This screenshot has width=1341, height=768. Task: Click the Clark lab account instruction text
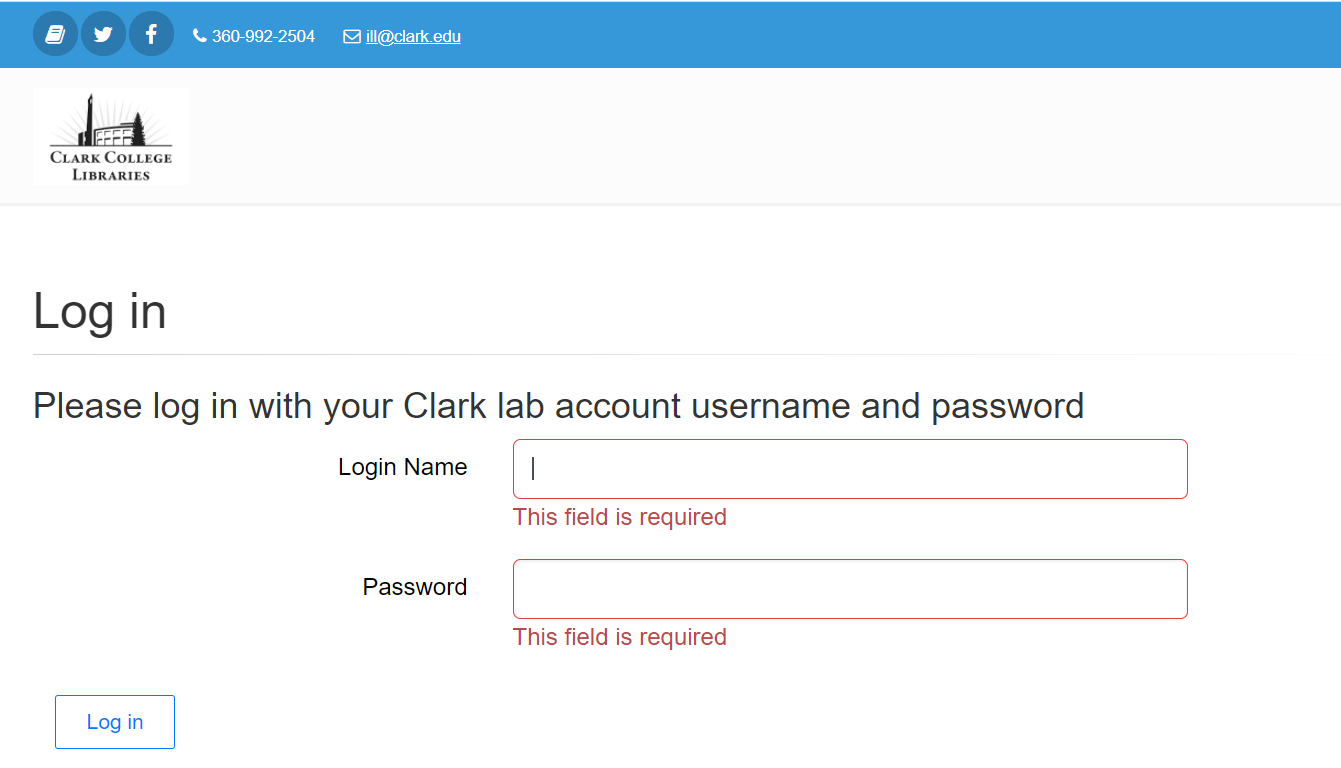click(x=558, y=406)
